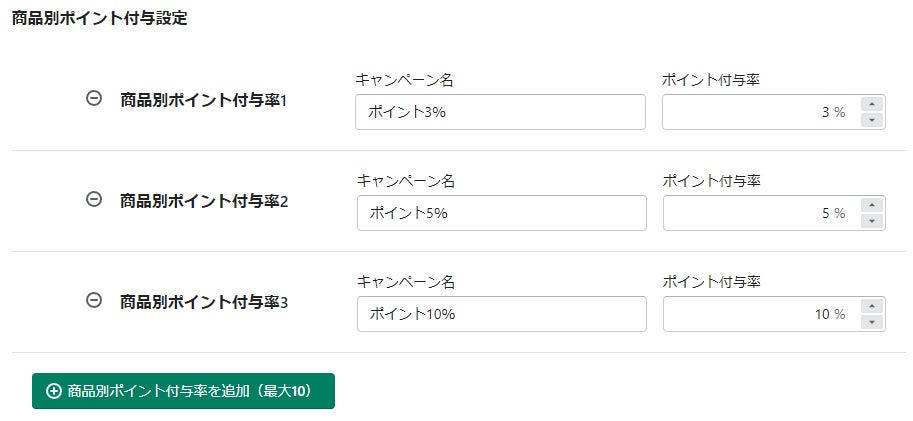Click the ポイント3% campaign name field
The height and width of the screenshot is (421, 913).
point(500,112)
